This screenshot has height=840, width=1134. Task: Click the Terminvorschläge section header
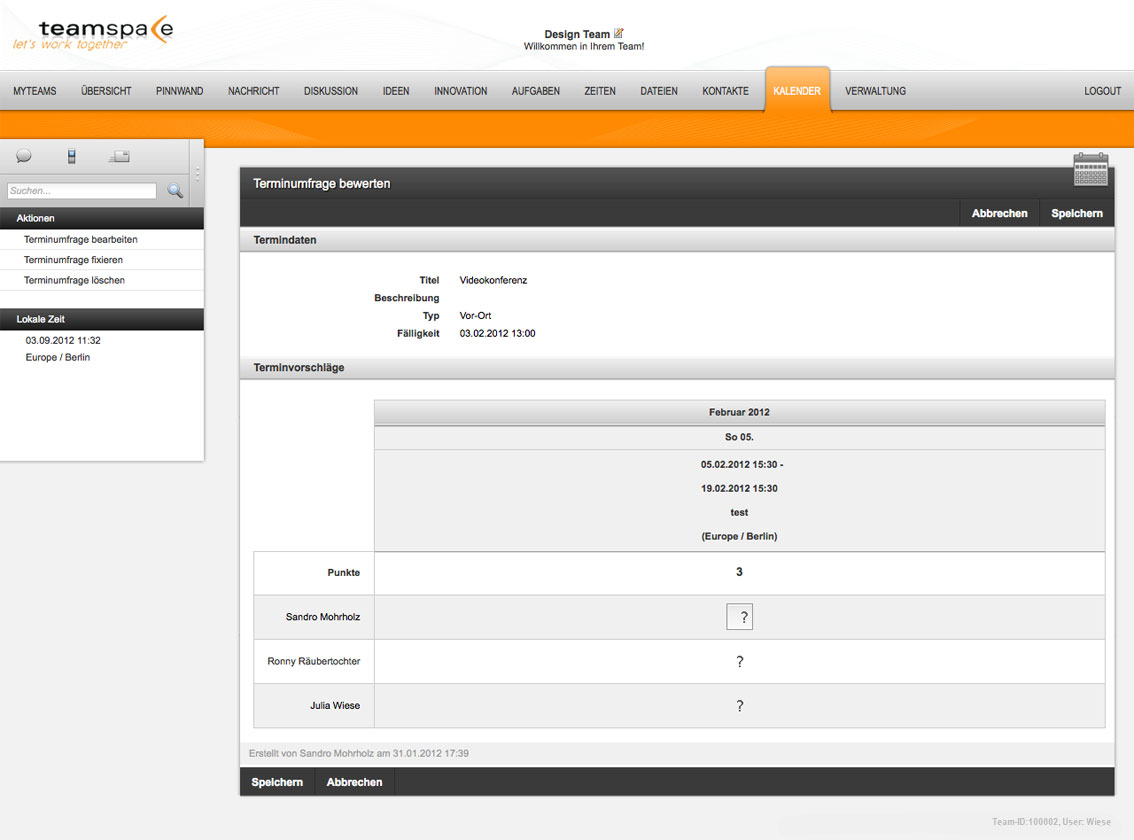[677, 368]
